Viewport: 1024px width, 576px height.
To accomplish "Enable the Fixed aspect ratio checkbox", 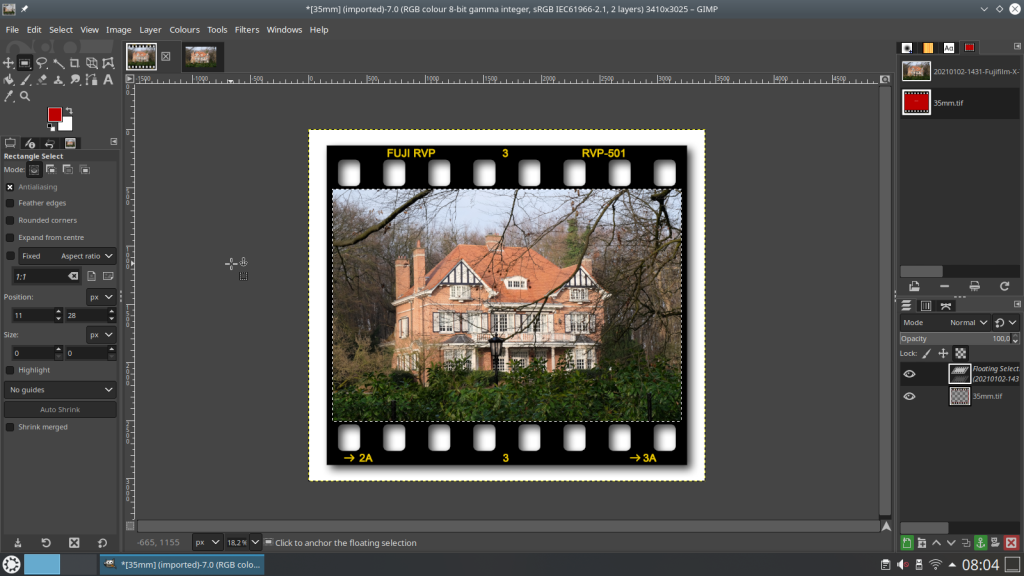I will click(x=10, y=256).
